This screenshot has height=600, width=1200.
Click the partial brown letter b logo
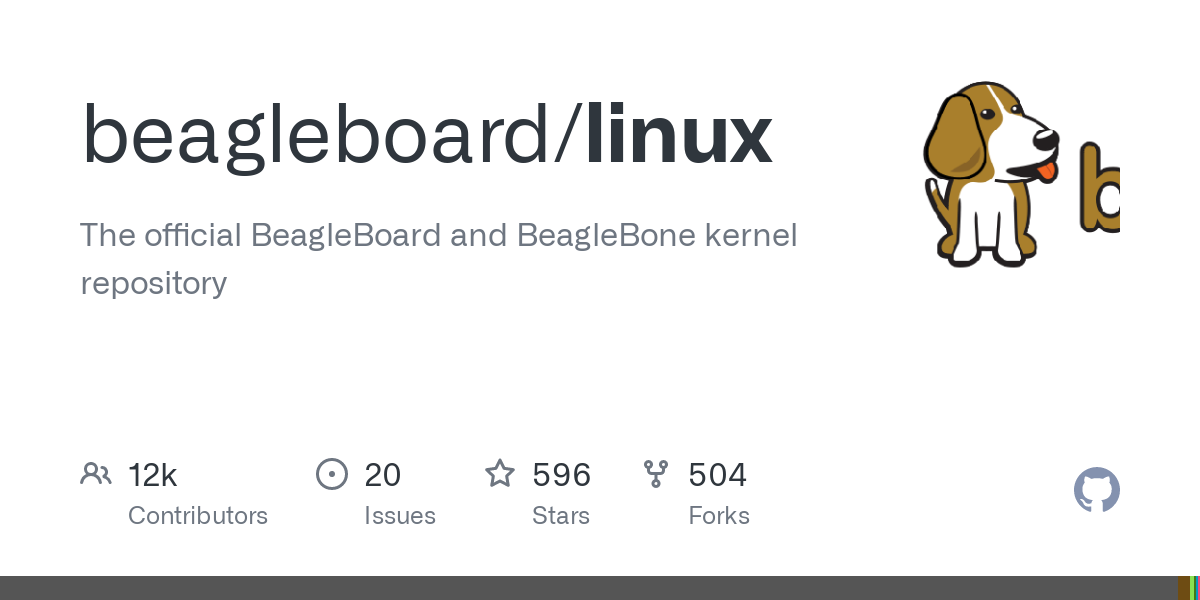coord(1100,189)
